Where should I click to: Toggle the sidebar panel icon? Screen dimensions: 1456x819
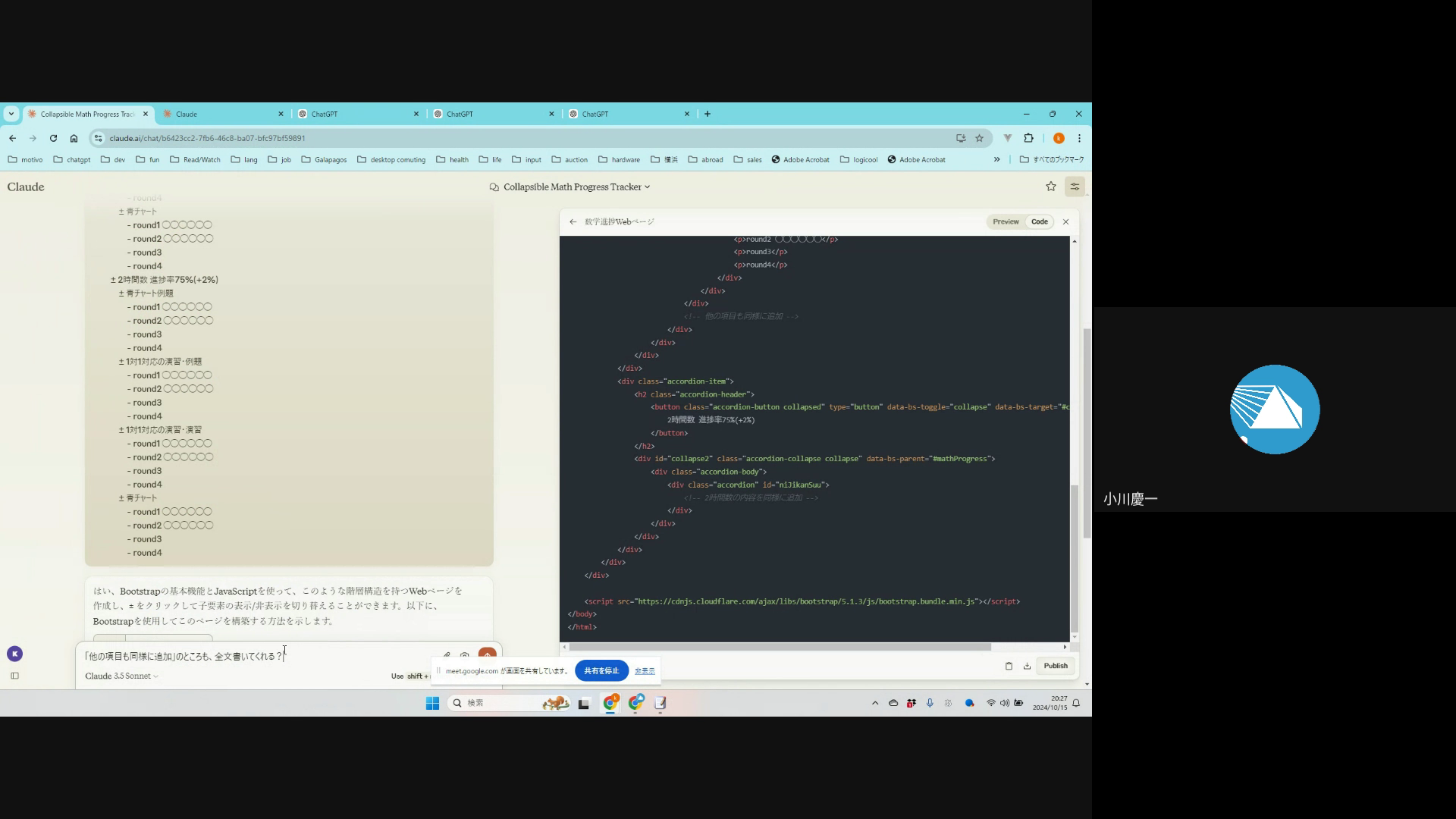[x=14, y=676]
